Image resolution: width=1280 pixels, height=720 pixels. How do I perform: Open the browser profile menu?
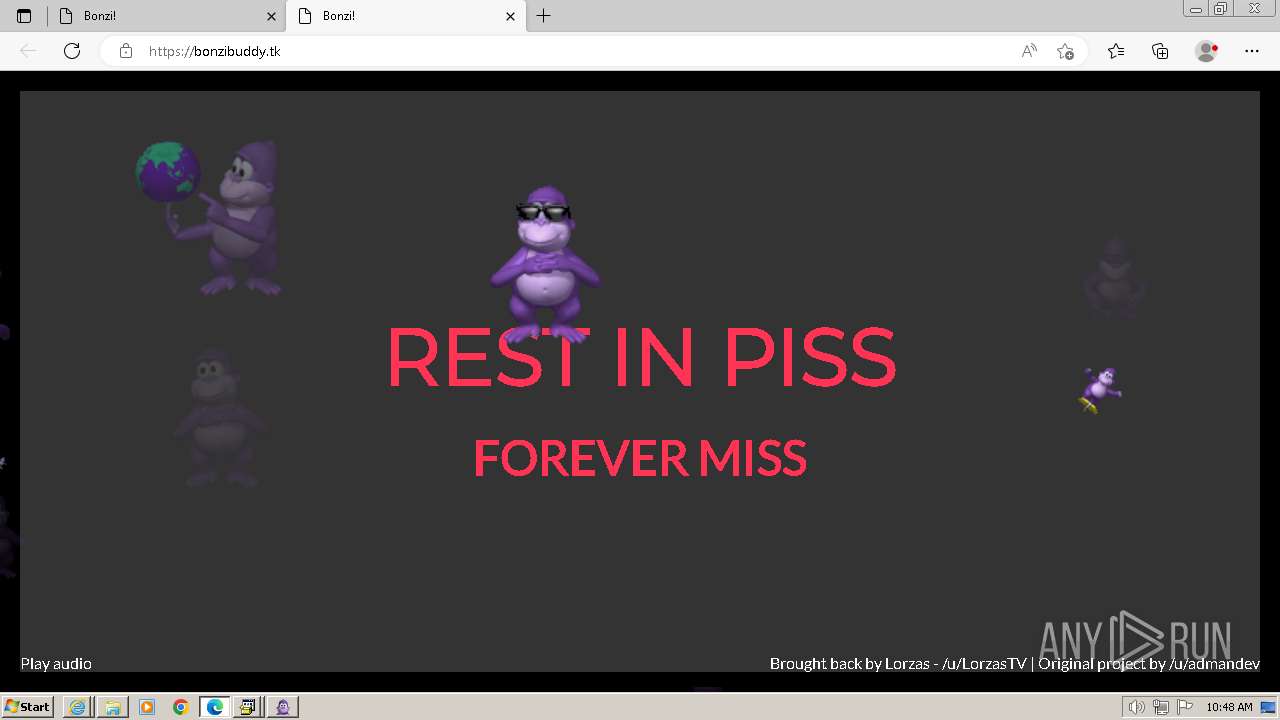pos(1207,51)
